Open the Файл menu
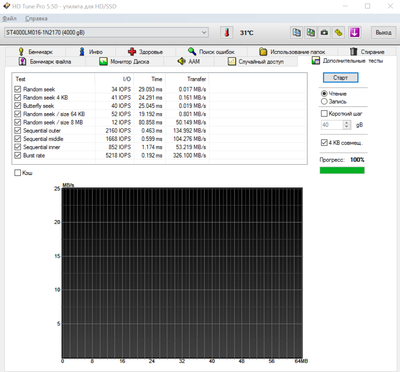400x372 pixels. 9,19
